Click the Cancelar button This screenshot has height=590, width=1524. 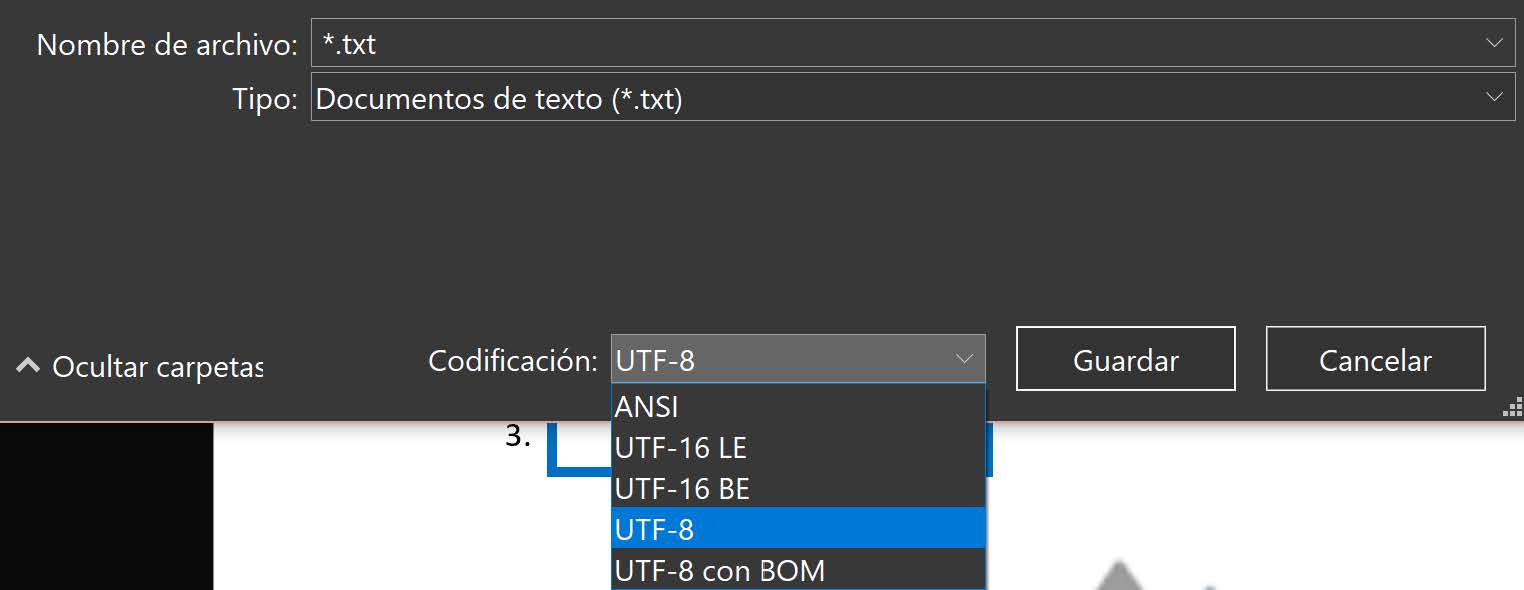click(x=1375, y=358)
